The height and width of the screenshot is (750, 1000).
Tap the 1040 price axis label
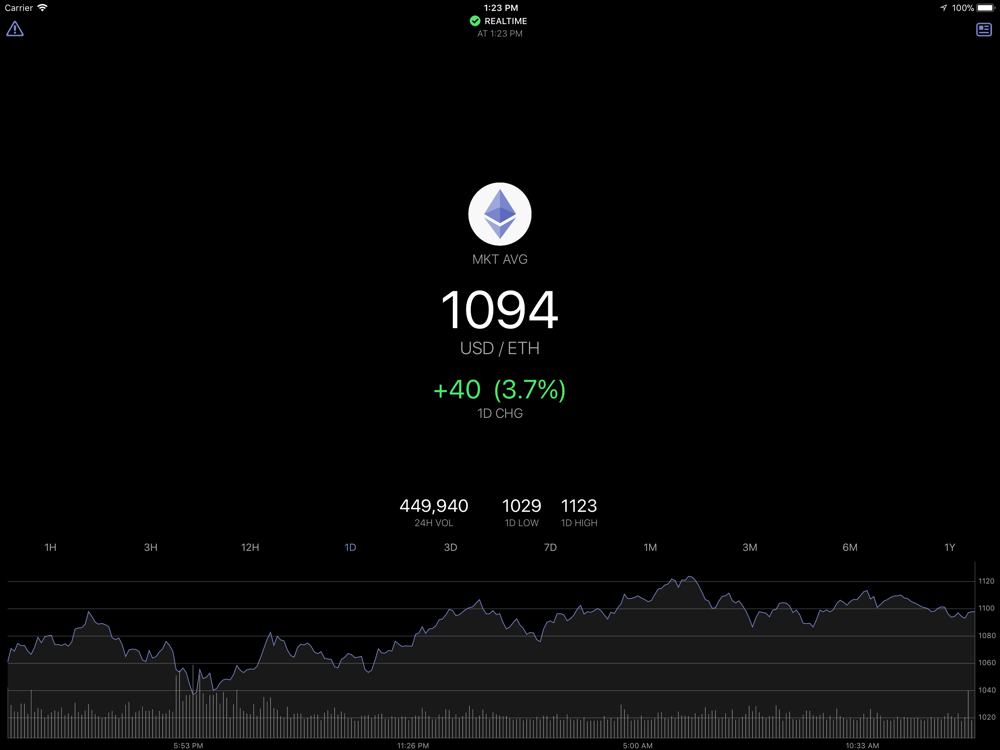987,690
